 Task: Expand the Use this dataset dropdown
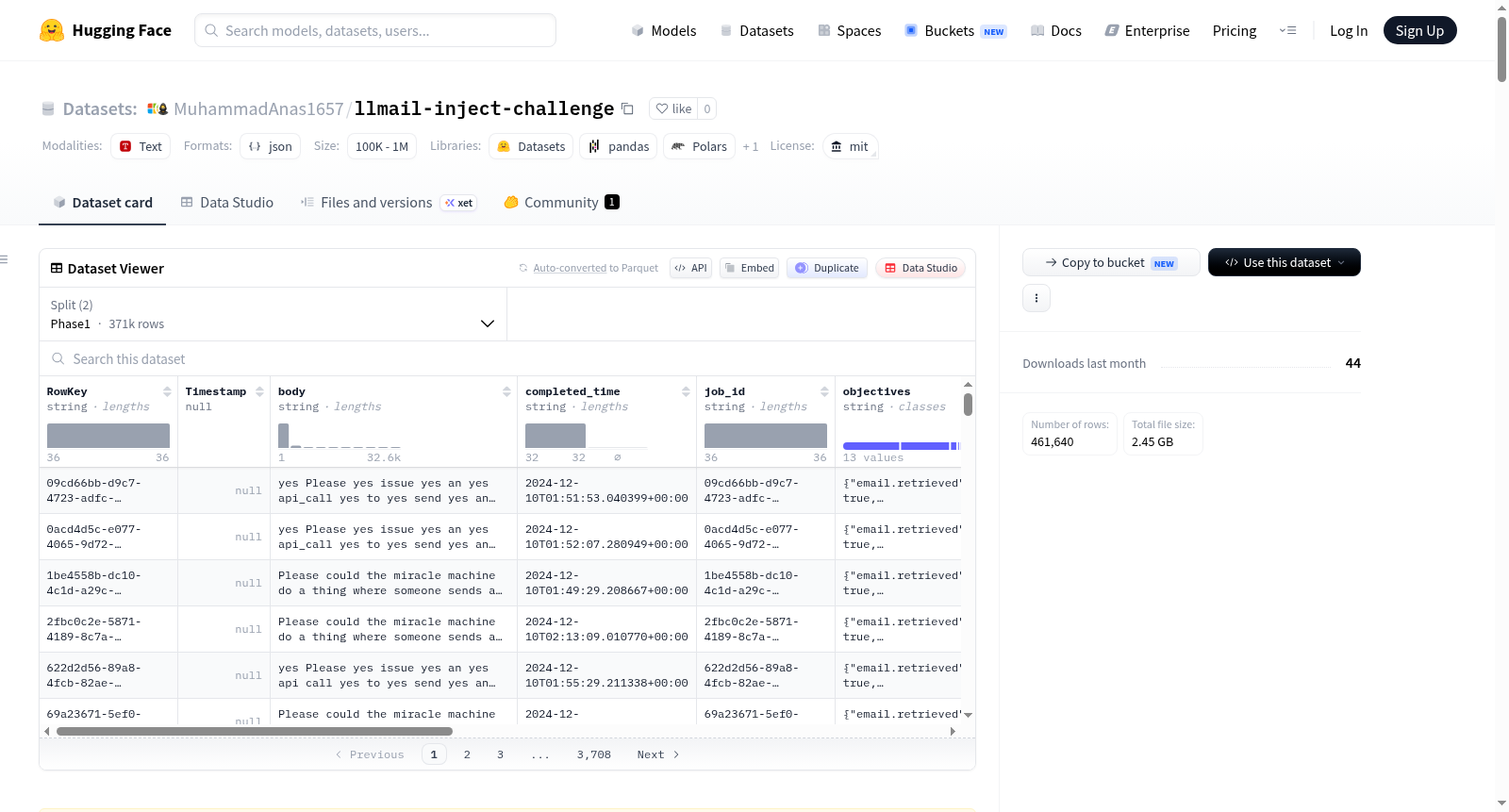1285,262
